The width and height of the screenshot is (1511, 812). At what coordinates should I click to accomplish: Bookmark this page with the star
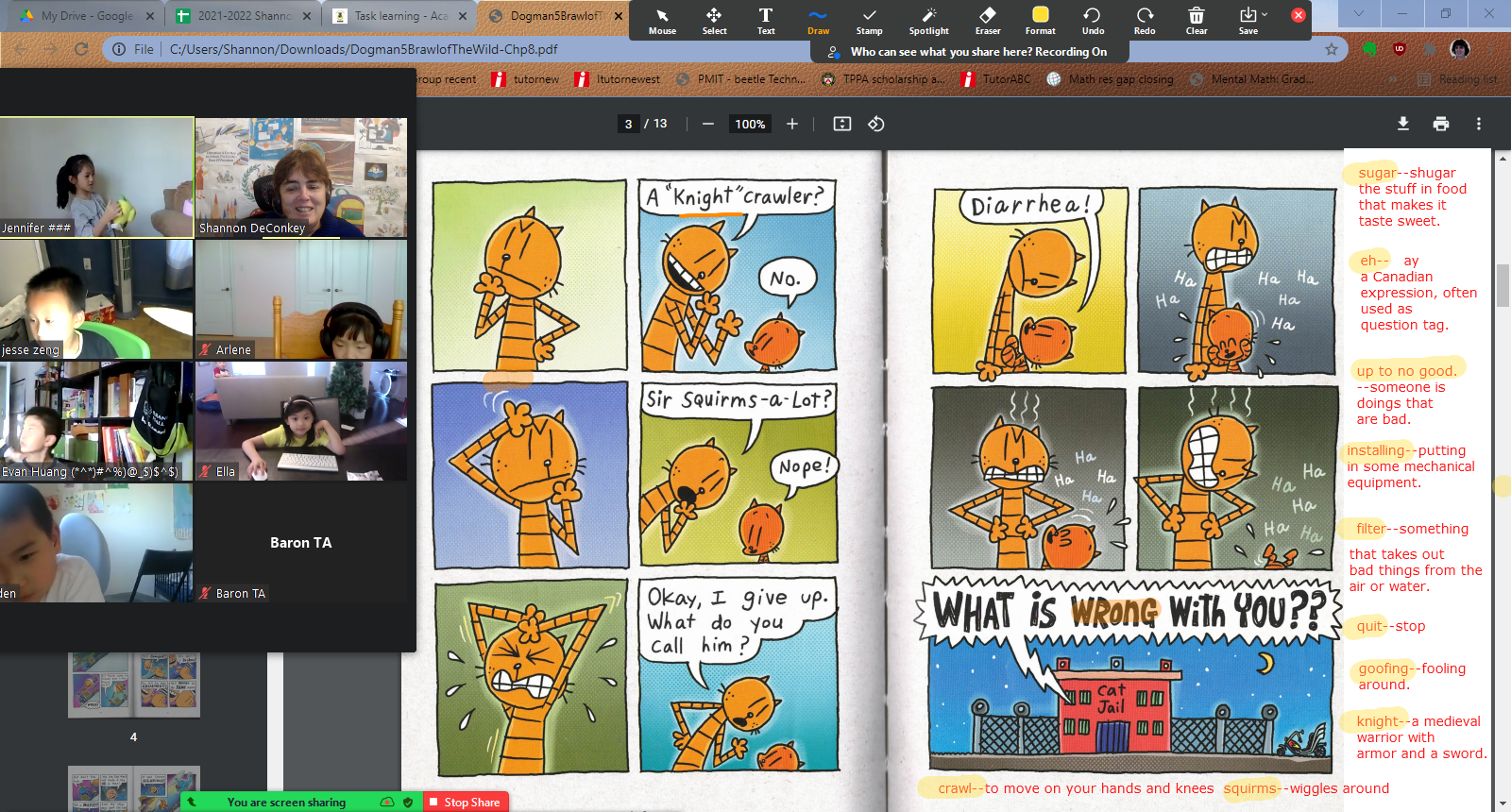coord(1332,49)
